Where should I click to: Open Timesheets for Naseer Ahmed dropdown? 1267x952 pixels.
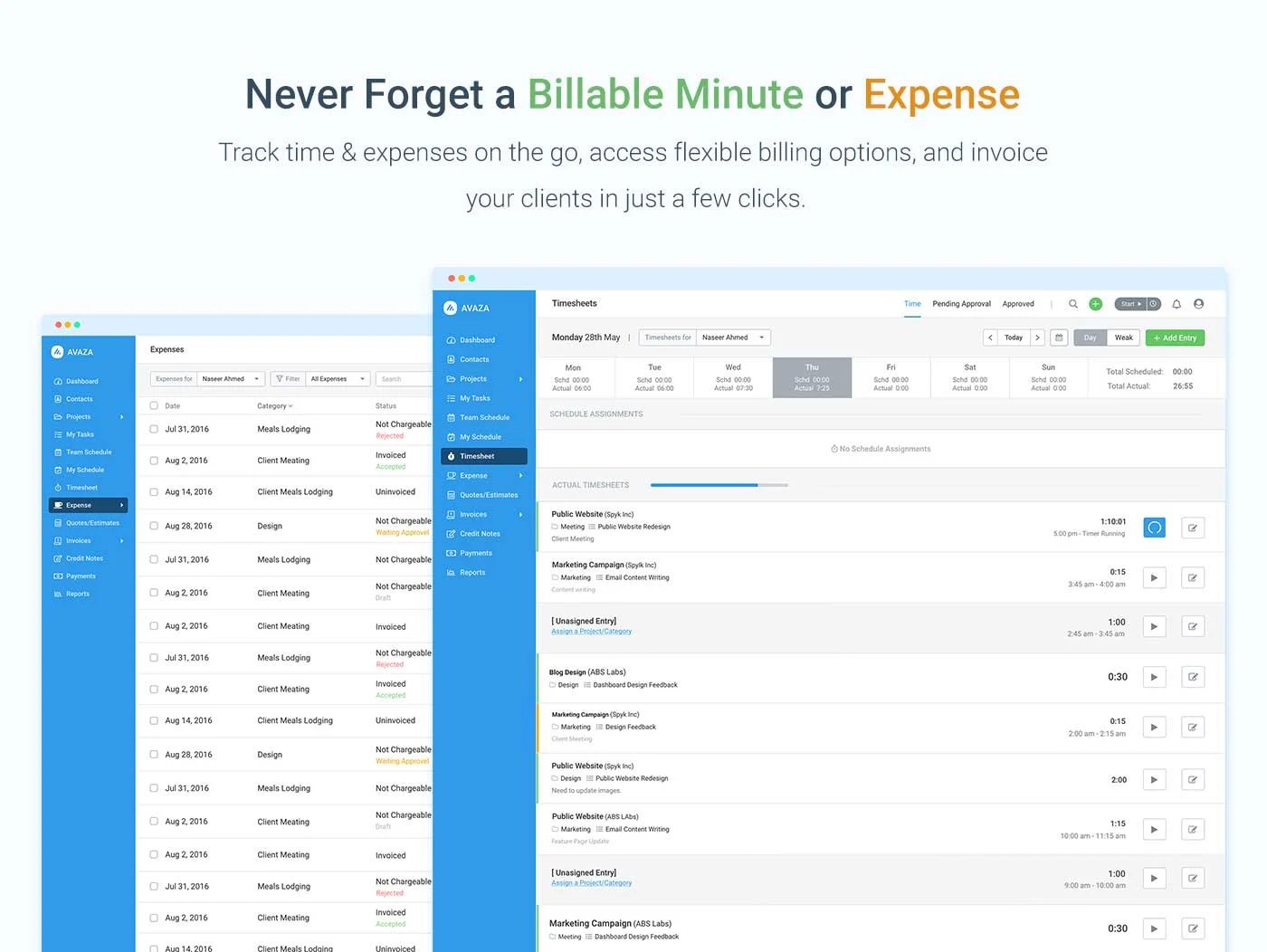(733, 338)
